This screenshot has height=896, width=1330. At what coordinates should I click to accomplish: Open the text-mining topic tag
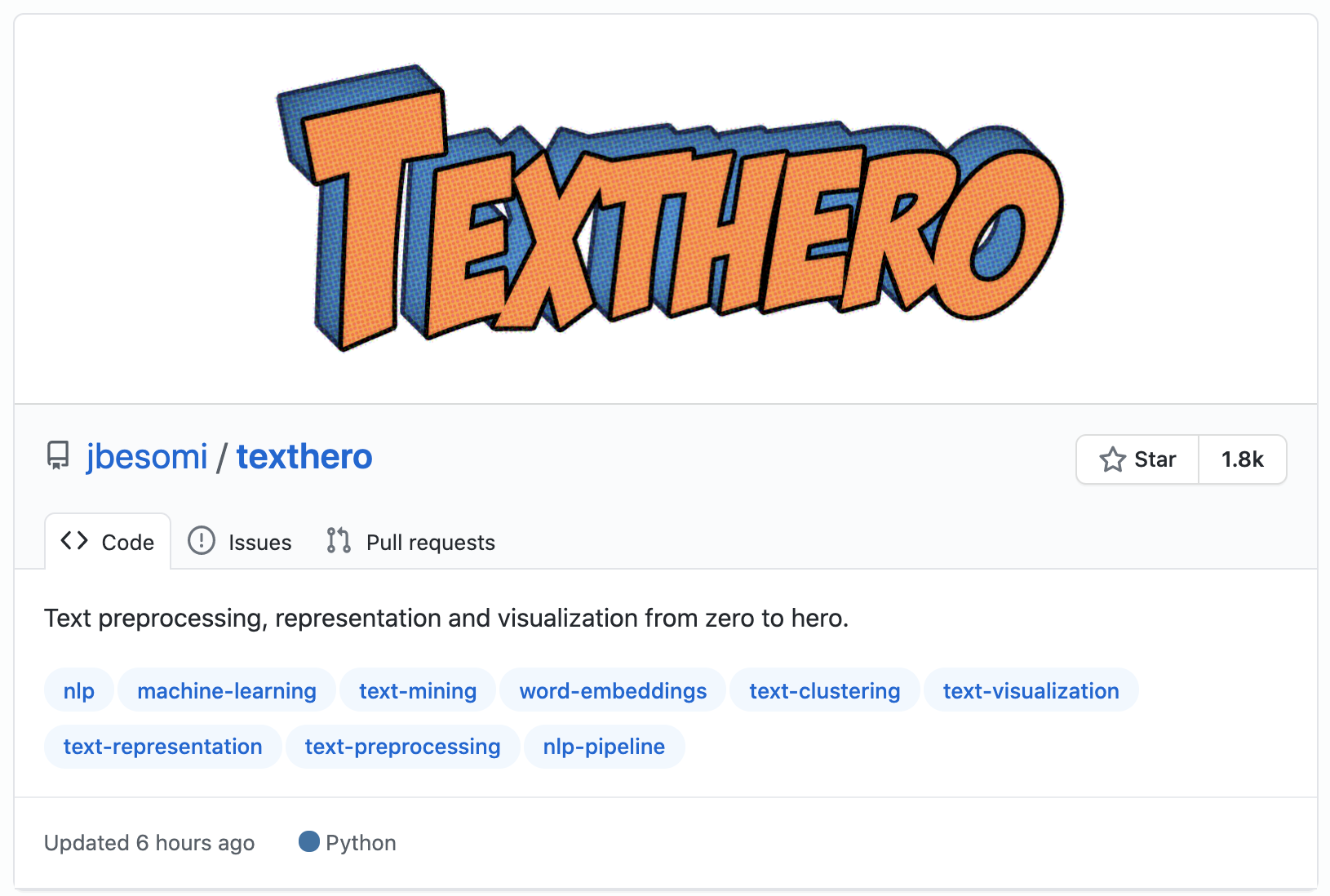418,690
